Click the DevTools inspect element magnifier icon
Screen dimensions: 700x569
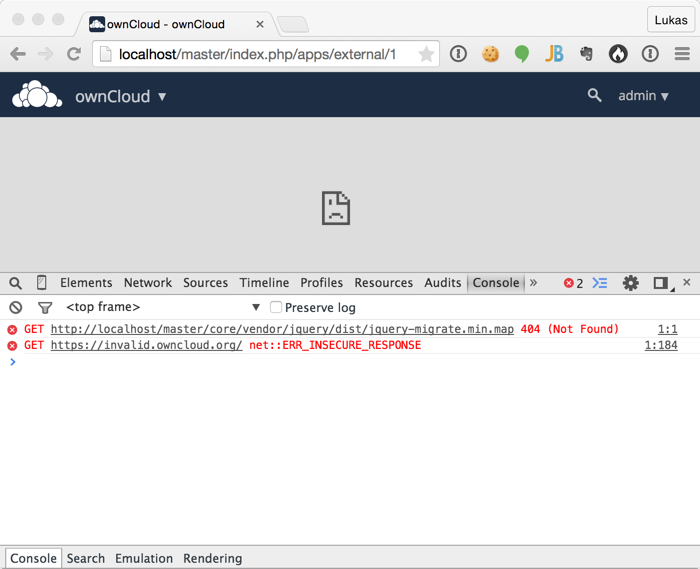[x=15, y=283]
